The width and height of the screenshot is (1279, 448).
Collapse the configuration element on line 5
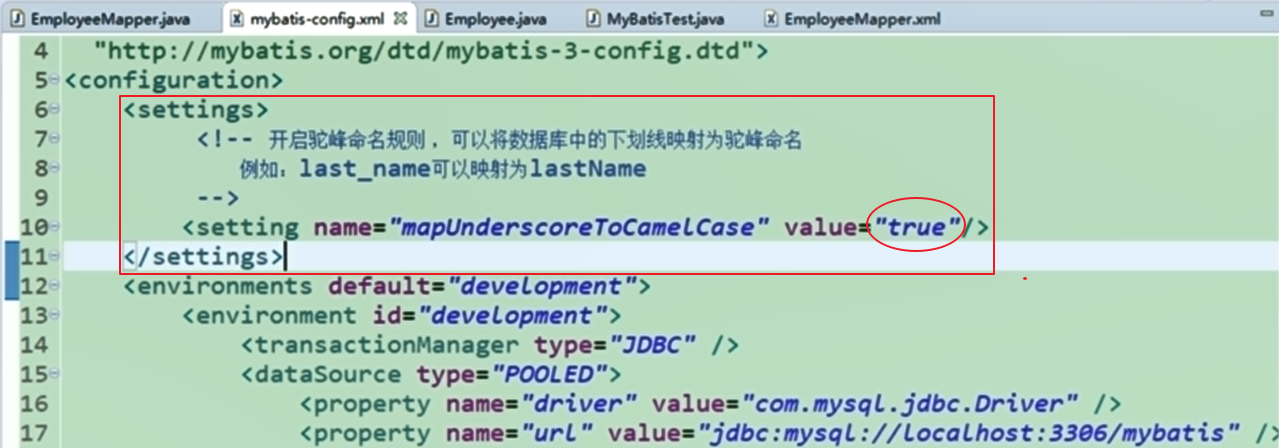click(55, 79)
